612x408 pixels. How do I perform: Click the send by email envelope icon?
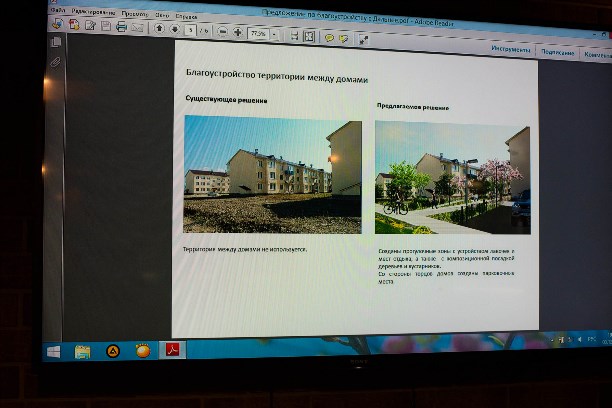coord(137,27)
